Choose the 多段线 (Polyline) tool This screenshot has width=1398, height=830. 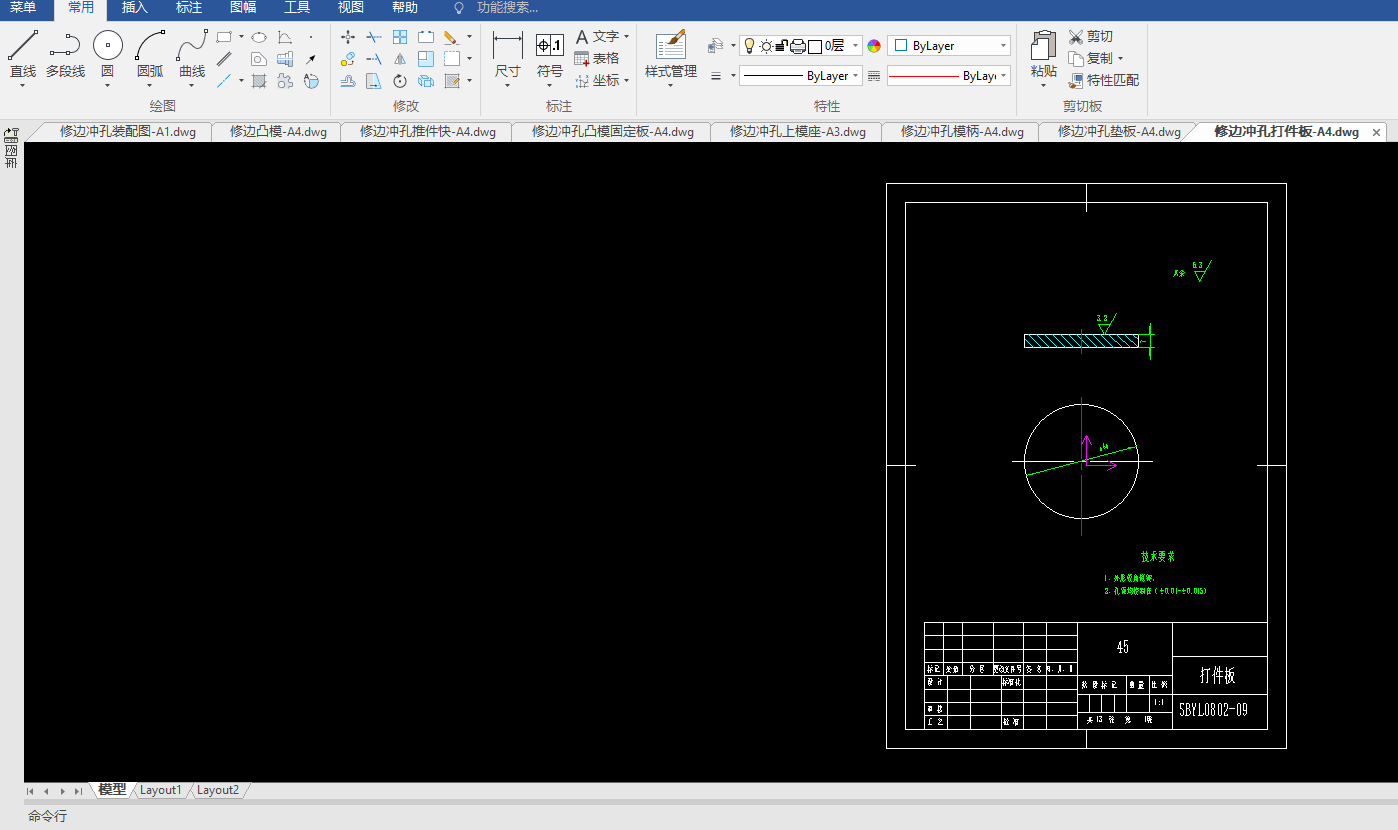coord(65,46)
